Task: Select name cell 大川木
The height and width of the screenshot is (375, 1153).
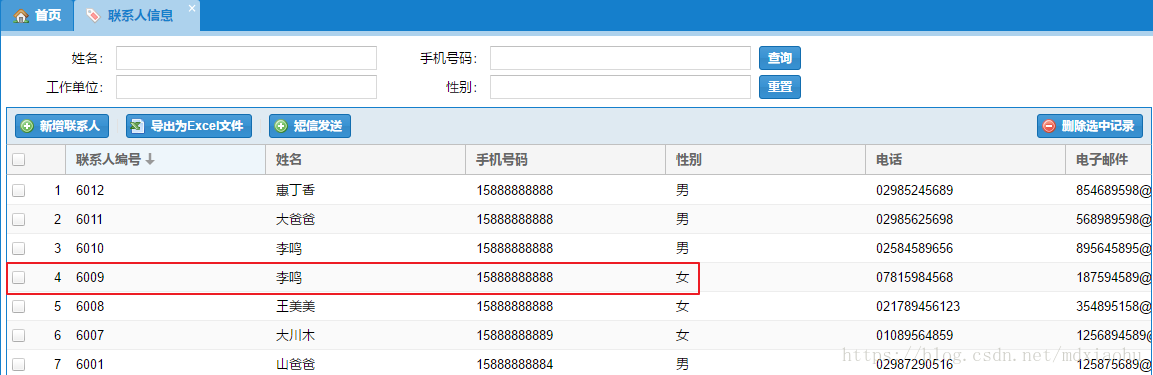Action: click(296, 335)
